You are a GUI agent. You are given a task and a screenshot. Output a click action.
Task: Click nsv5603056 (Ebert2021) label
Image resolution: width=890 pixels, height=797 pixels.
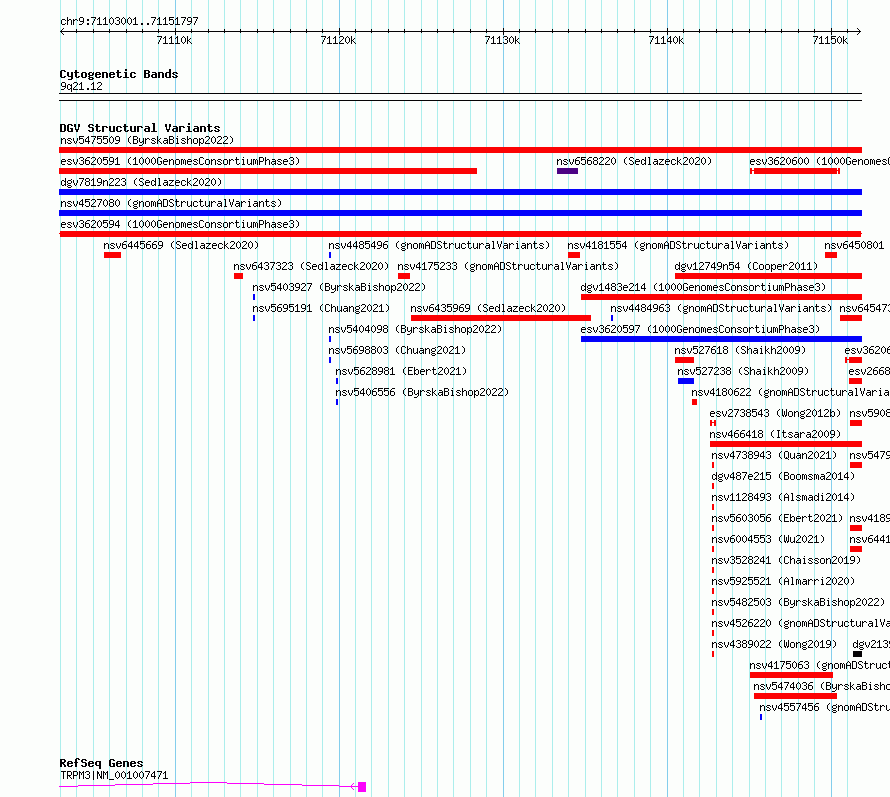pyautogui.click(x=777, y=518)
